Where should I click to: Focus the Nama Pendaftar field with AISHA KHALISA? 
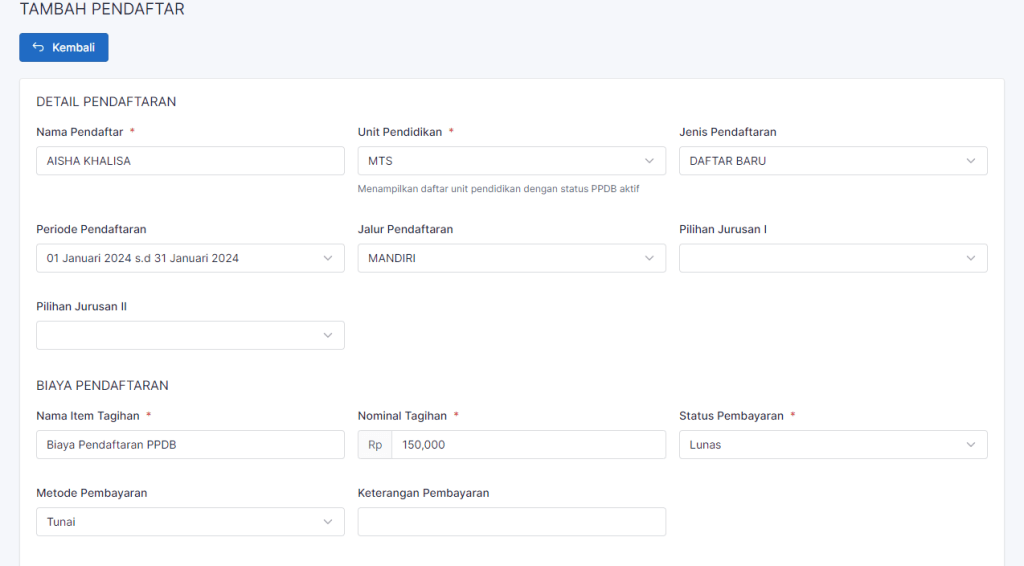(x=190, y=161)
